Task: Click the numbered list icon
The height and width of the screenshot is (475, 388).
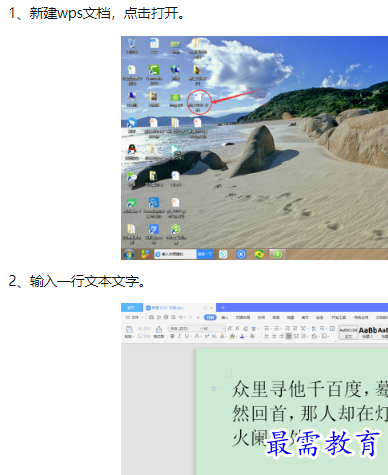Action: pos(277,328)
